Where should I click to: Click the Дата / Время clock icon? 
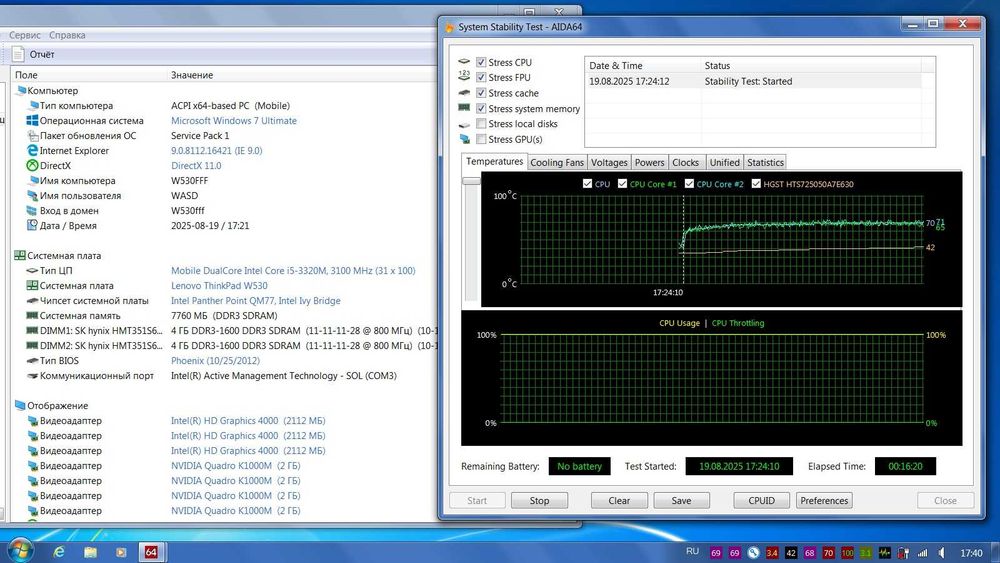point(33,225)
